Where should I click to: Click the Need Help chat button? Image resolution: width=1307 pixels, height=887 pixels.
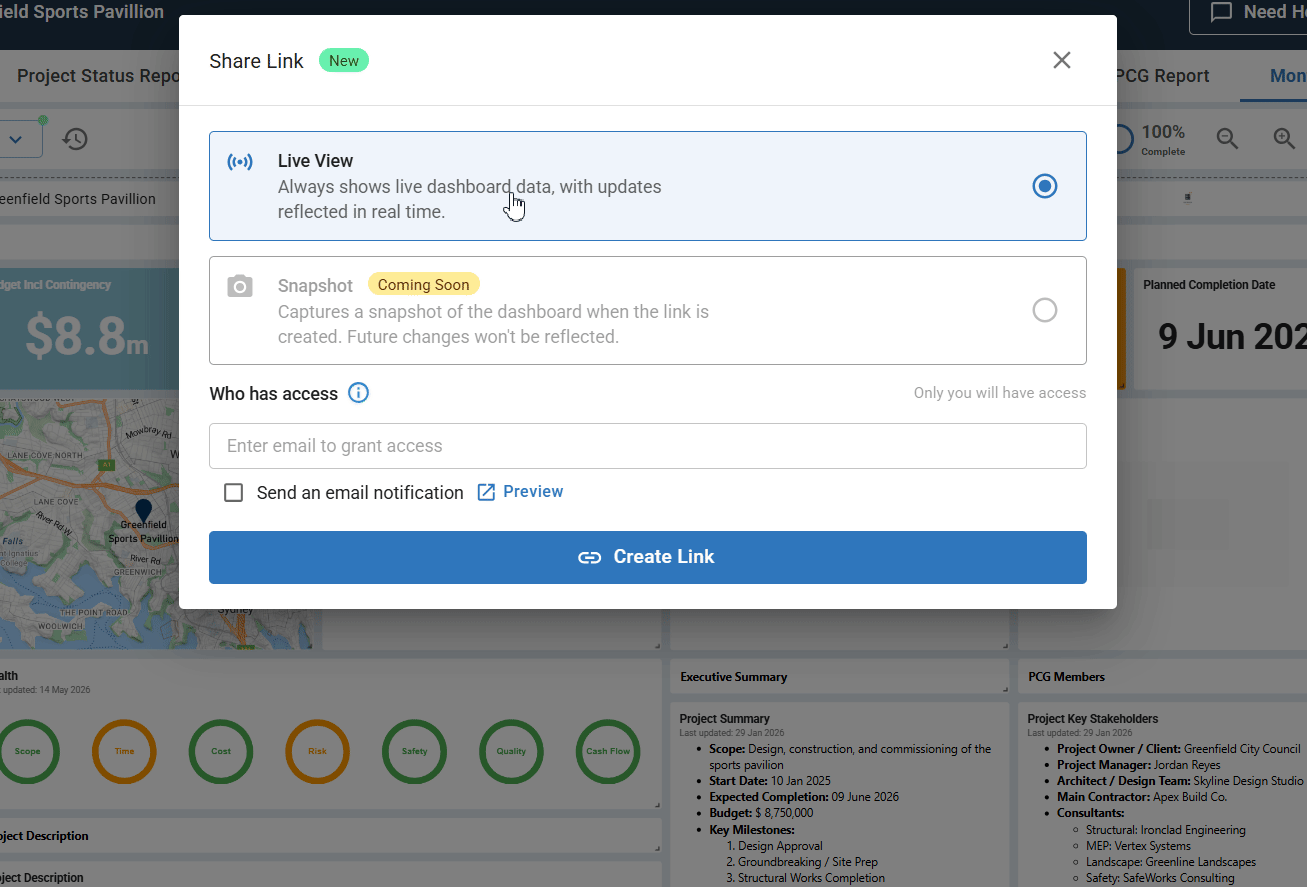(x=1248, y=12)
